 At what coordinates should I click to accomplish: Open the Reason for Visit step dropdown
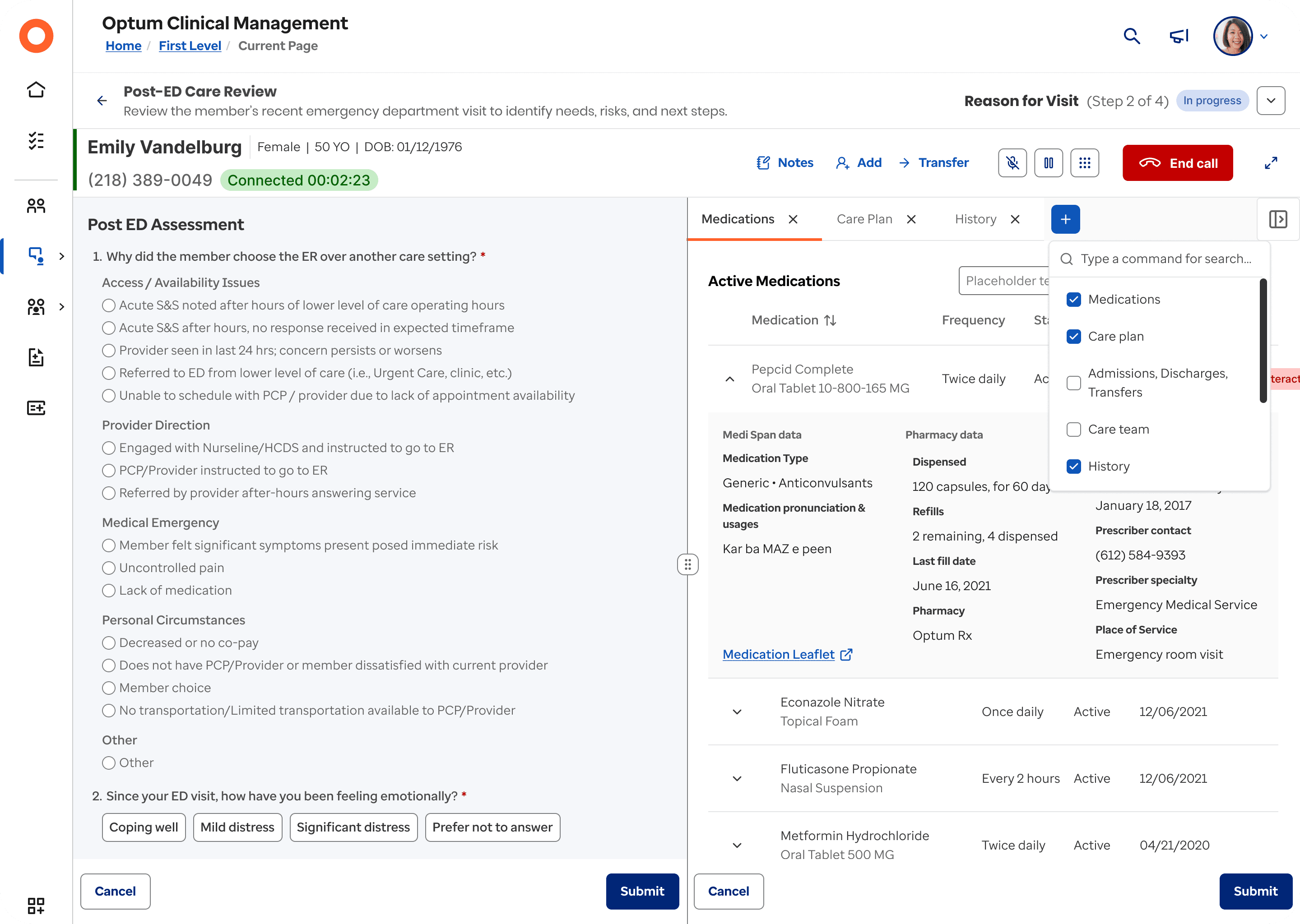(x=1270, y=101)
